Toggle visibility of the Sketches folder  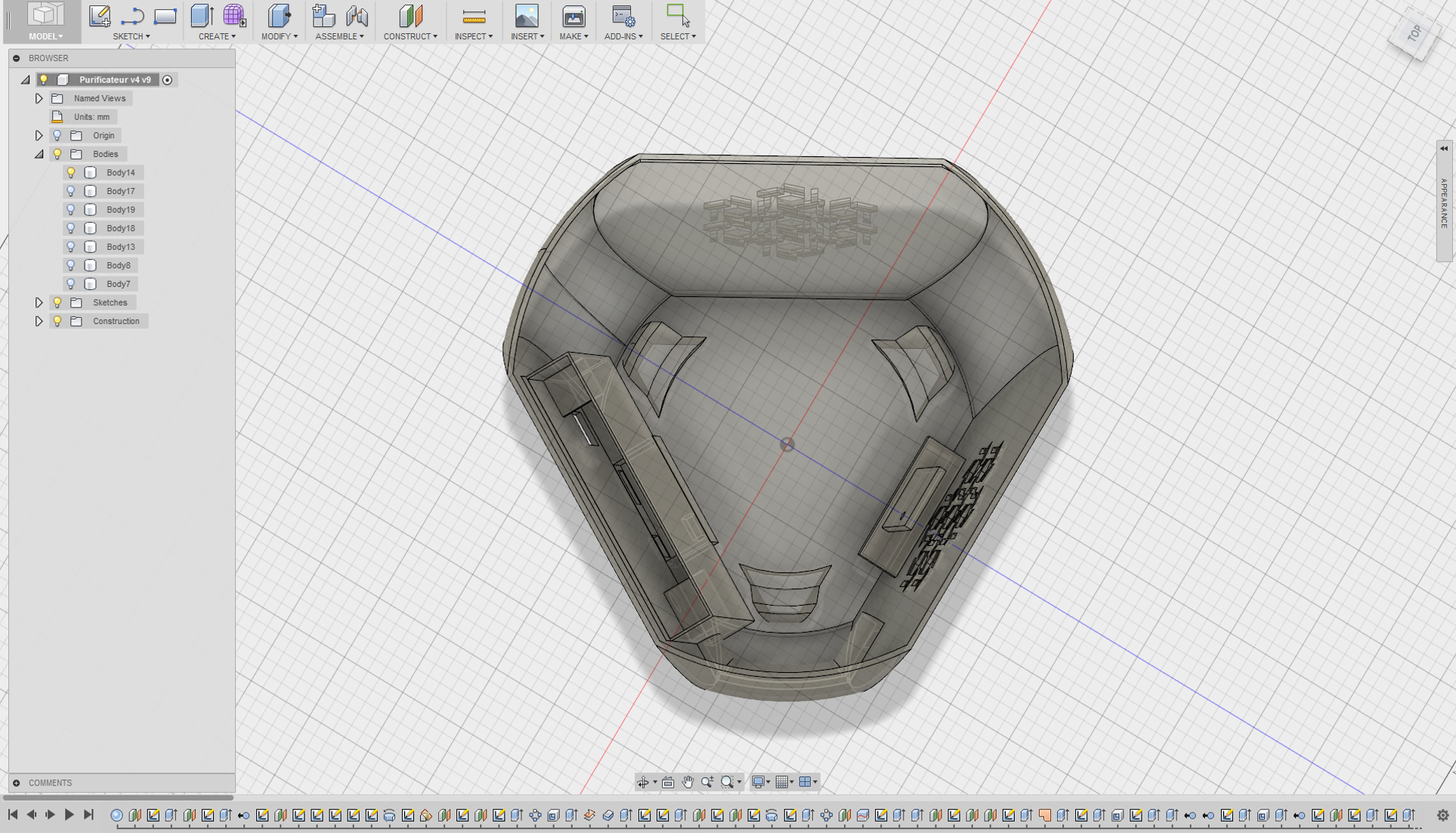(x=57, y=302)
